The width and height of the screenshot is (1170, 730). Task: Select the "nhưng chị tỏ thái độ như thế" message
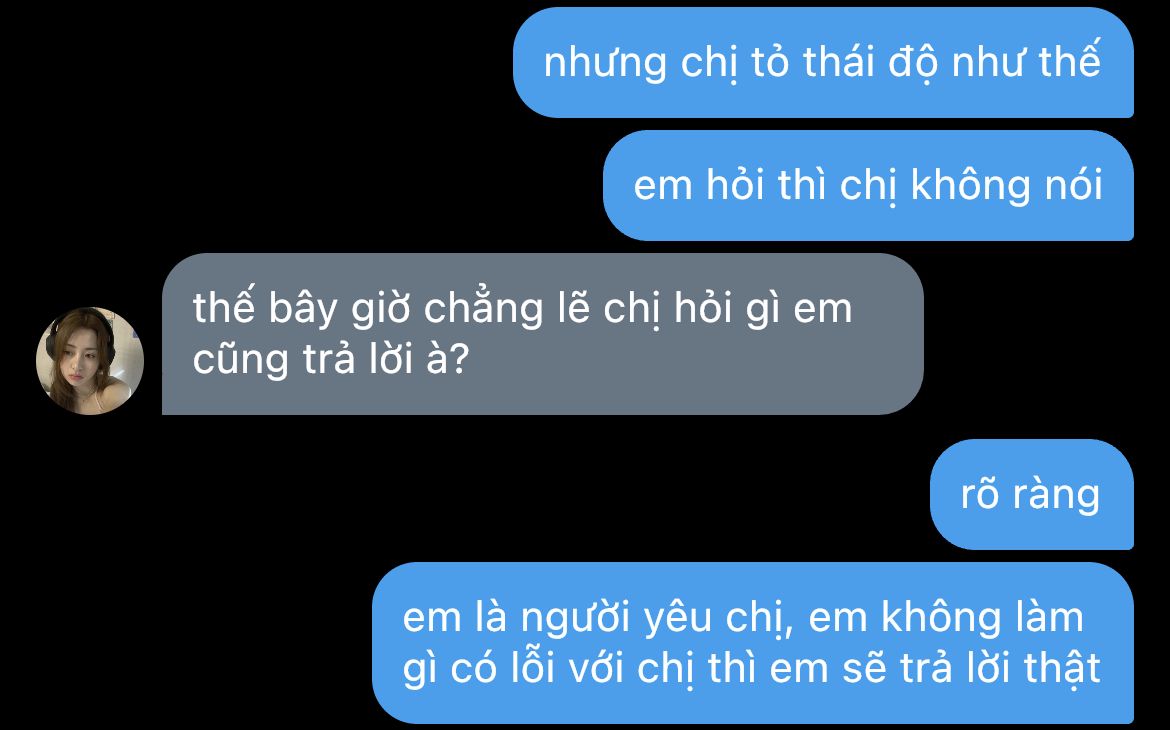pyautogui.click(x=823, y=63)
